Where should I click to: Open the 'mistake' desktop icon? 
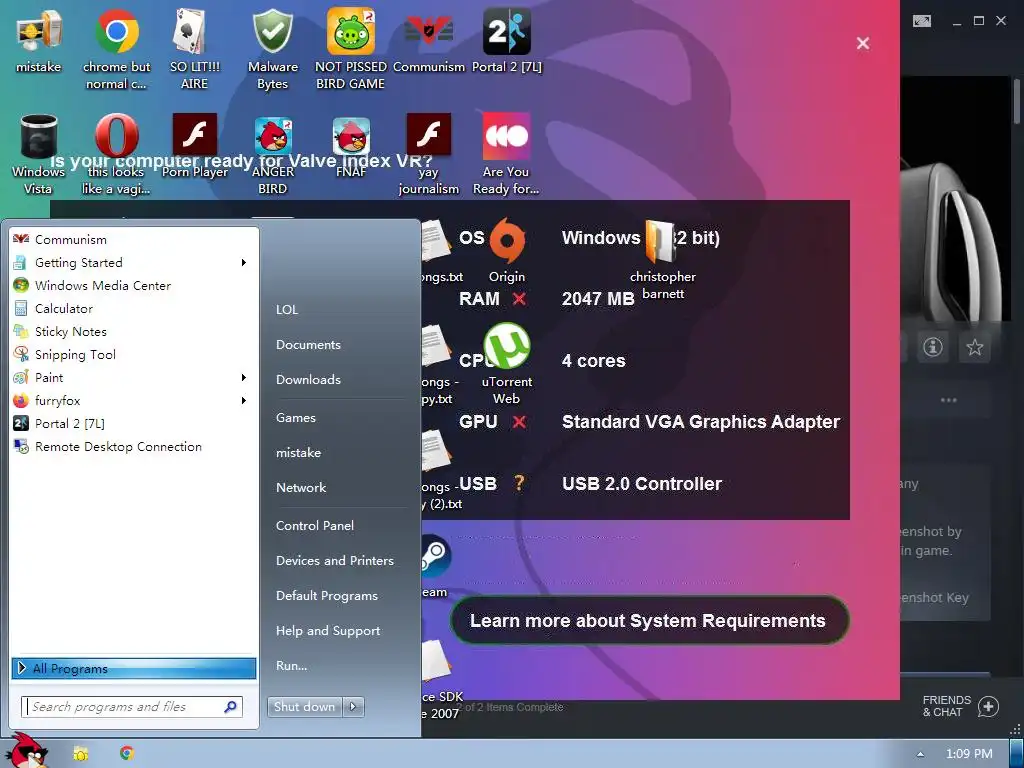[39, 40]
